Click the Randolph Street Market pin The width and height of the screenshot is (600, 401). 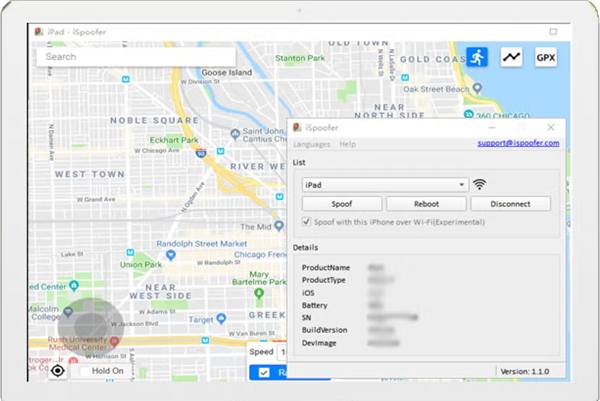pyautogui.click(x=171, y=254)
